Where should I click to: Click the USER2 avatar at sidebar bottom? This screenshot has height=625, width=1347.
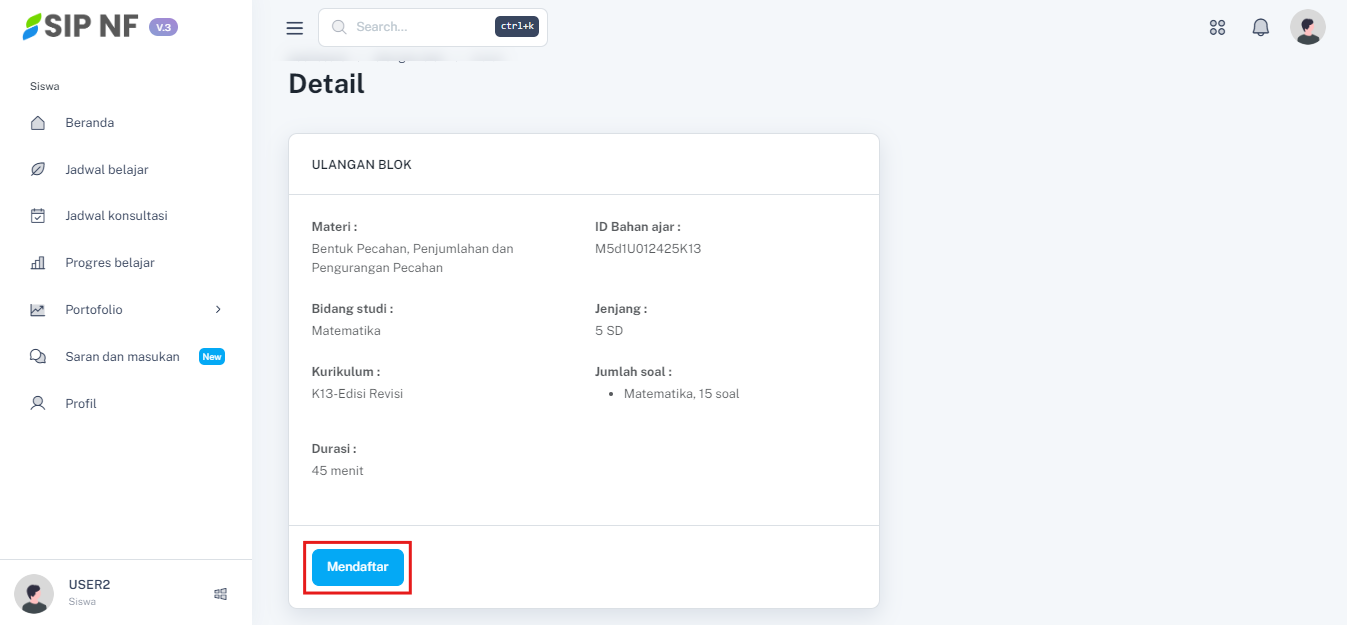(x=34, y=594)
